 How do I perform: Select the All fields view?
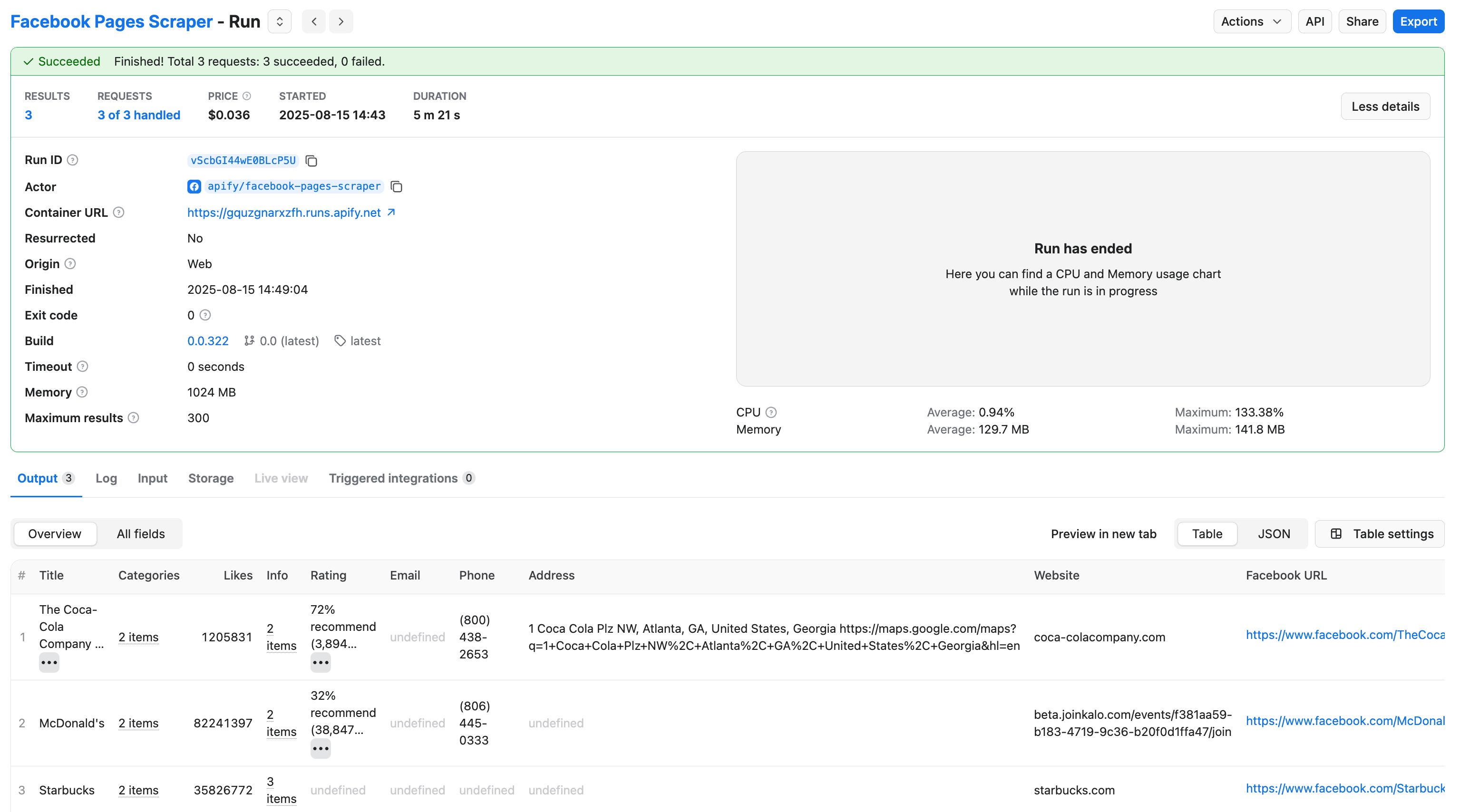coord(141,533)
